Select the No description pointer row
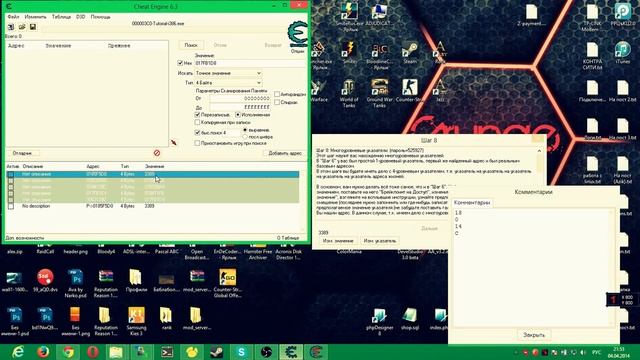The width and height of the screenshot is (640, 360). [153, 206]
